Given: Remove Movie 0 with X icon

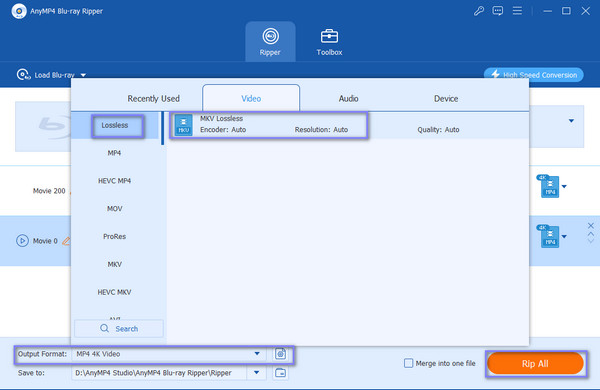Looking at the screenshot, I should (591, 226).
